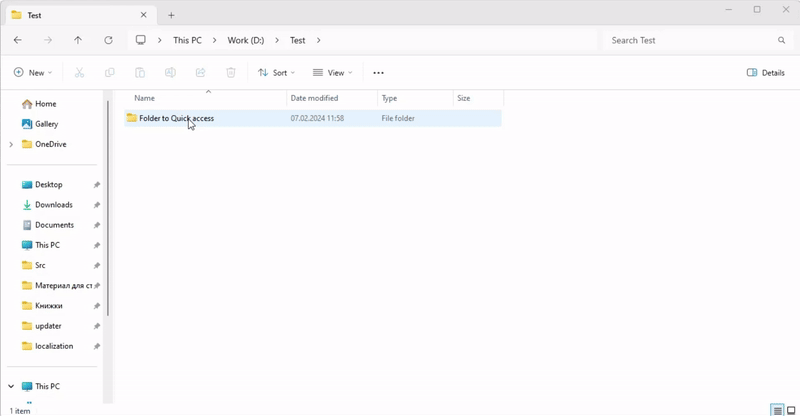Switch to large thumbnails view in status bar
Screen dimensions: 800x416
click(x=791, y=410)
